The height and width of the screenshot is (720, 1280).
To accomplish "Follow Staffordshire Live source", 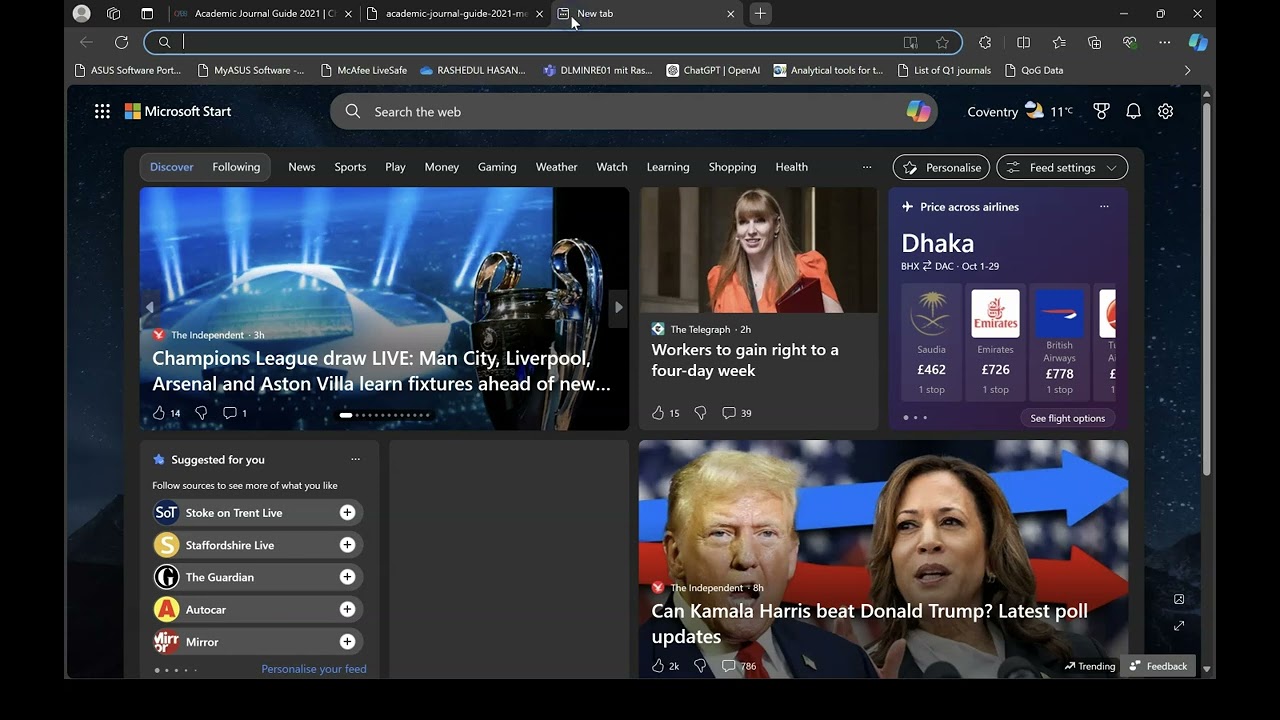I will coord(347,545).
